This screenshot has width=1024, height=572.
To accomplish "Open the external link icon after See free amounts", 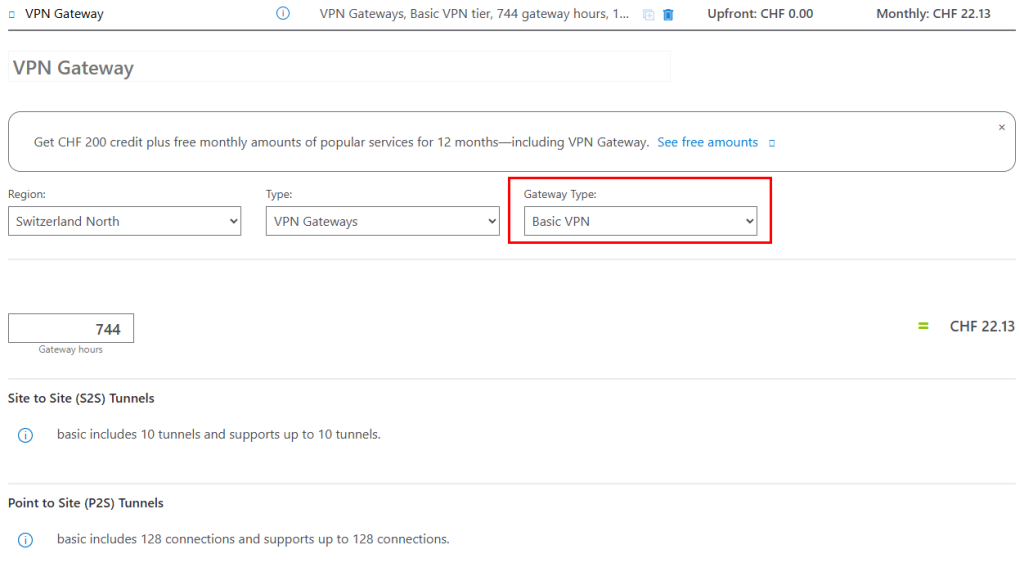I will [772, 143].
